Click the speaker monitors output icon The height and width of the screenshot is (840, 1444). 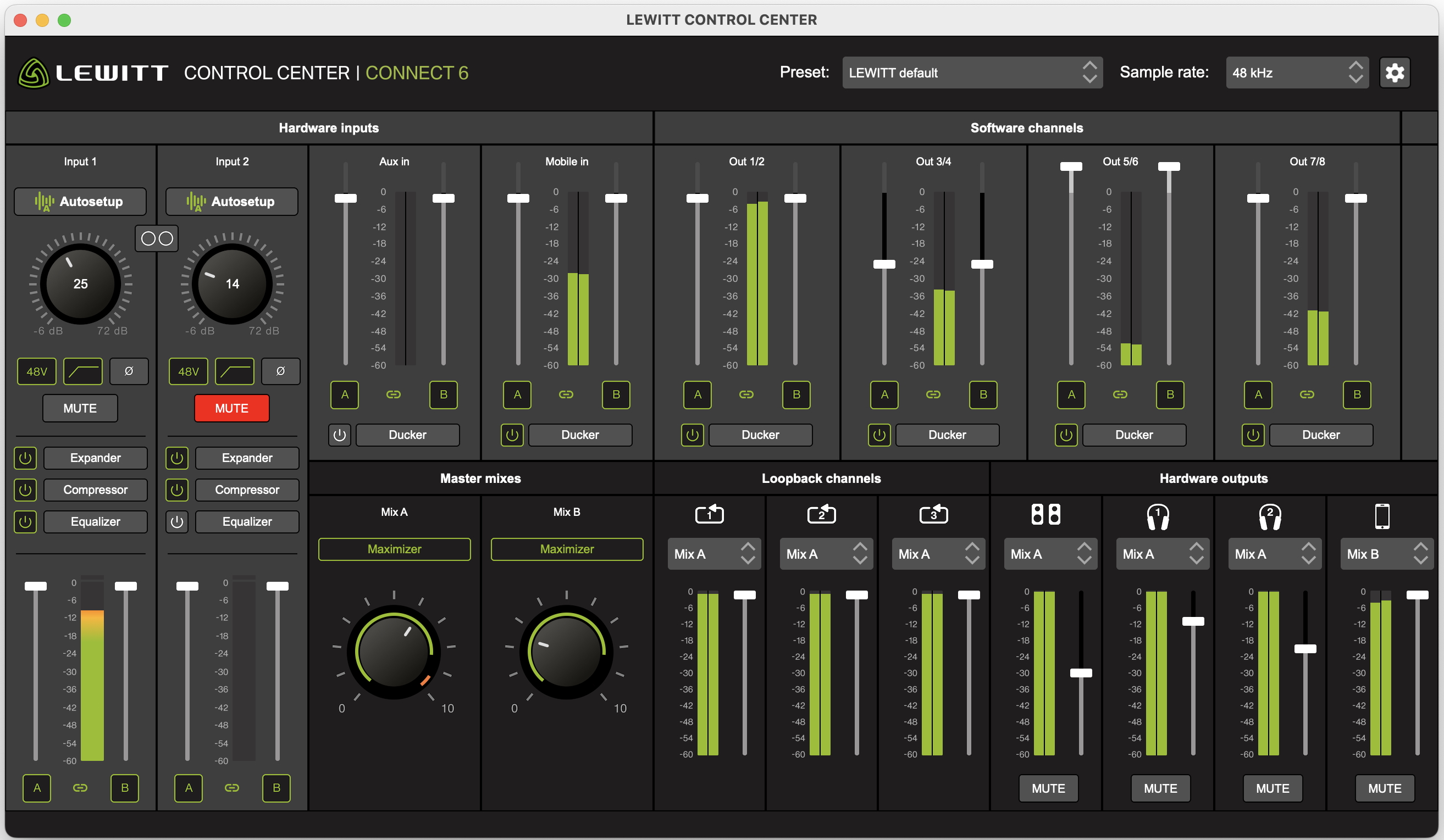point(1044,514)
